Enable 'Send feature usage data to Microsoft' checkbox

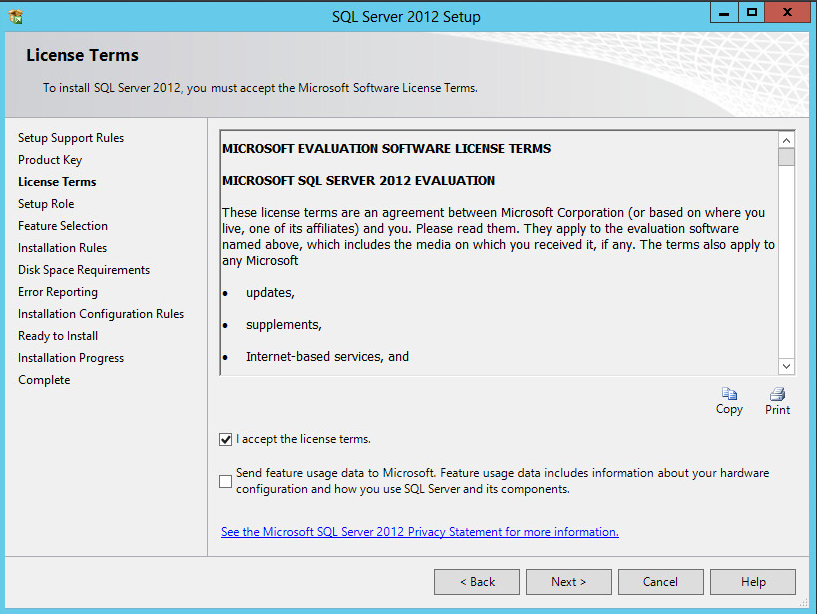pos(226,481)
